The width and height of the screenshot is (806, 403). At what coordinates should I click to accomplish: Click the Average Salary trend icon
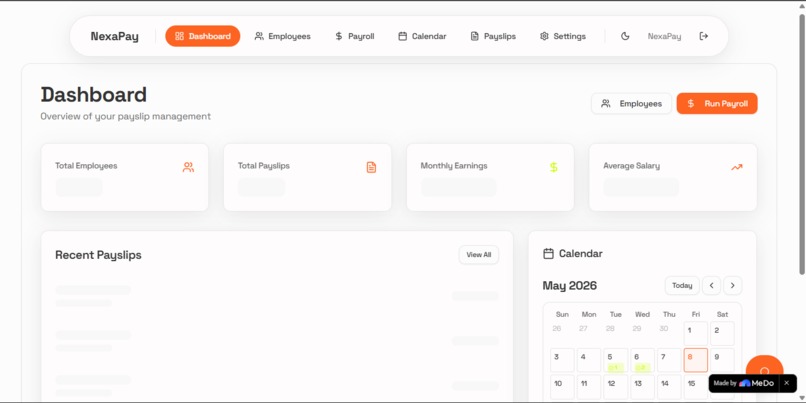tap(737, 167)
